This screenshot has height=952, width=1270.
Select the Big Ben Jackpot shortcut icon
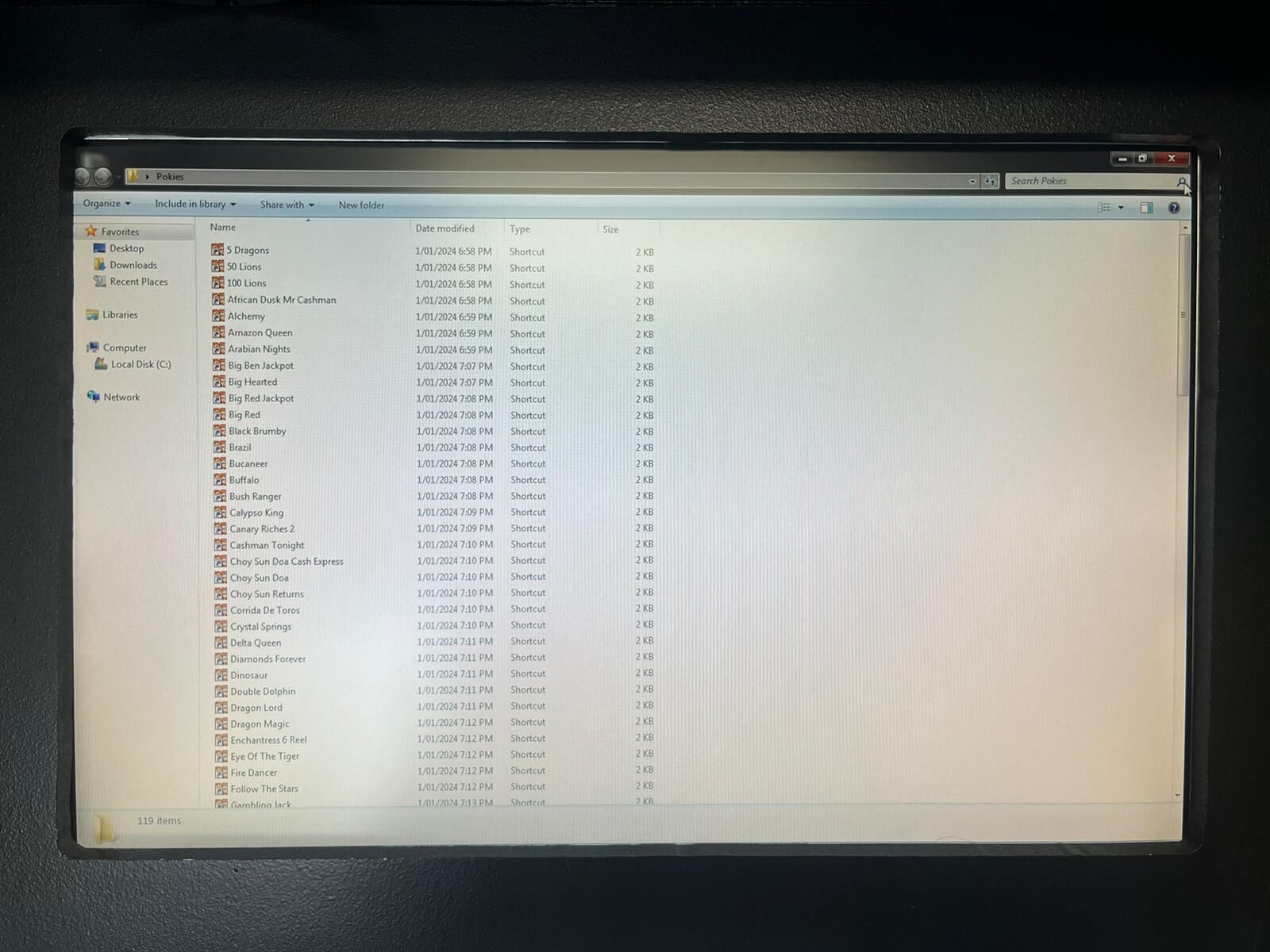point(219,365)
